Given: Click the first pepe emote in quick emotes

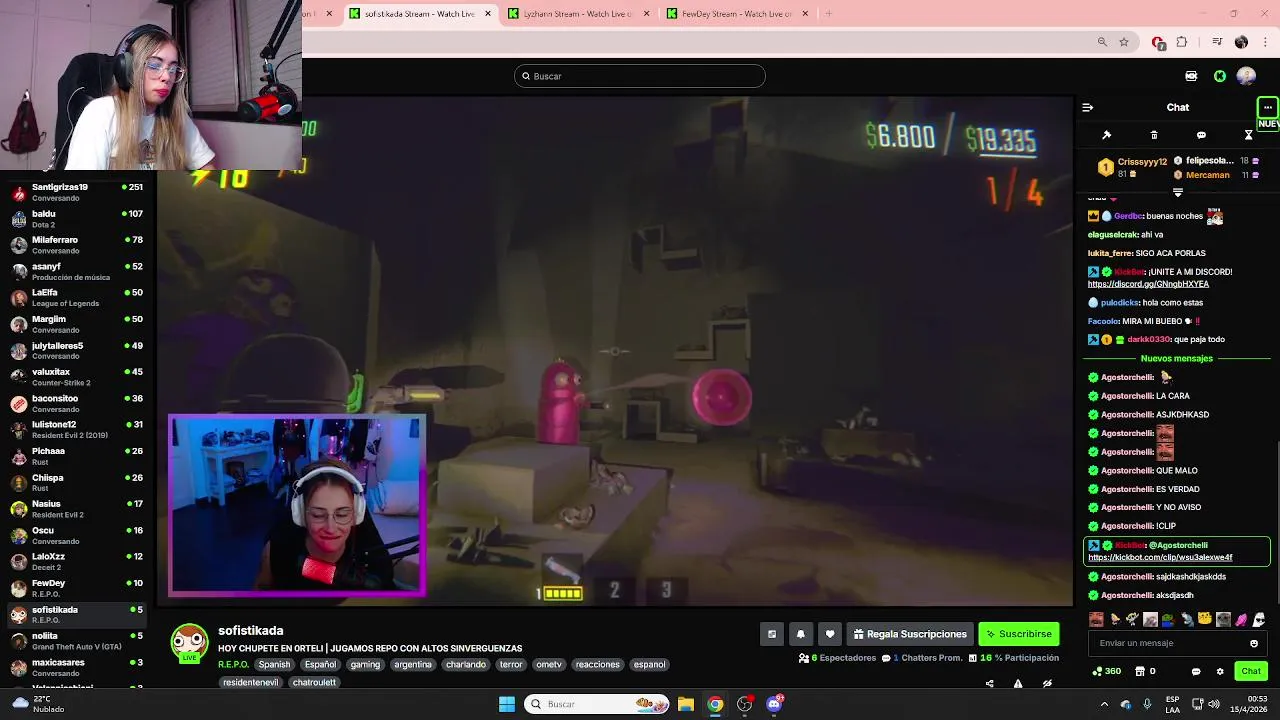Looking at the screenshot, I should 1167,620.
